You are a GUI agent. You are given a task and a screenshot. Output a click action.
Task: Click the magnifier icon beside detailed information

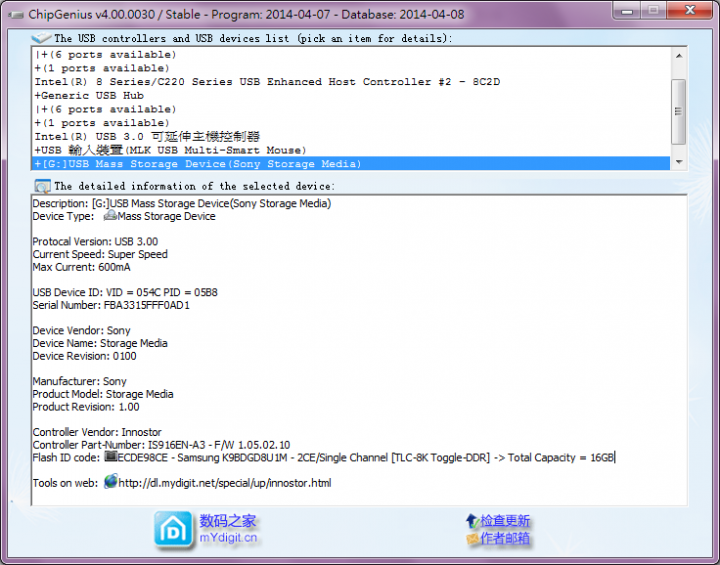42,186
